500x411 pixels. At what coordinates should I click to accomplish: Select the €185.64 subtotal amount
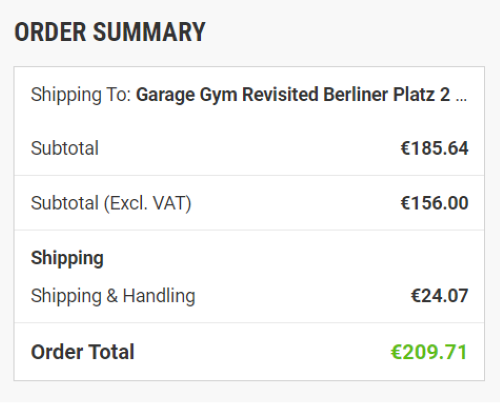pyautogui.click(x=434, y=148)
